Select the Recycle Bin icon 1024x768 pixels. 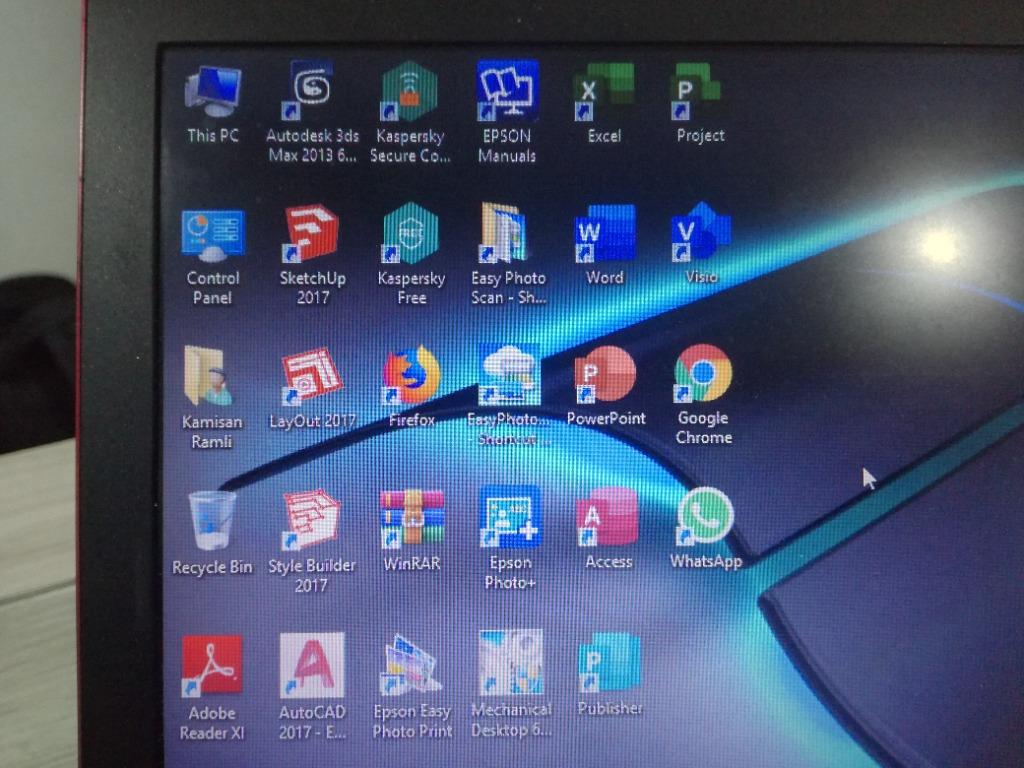click(212, 521)
